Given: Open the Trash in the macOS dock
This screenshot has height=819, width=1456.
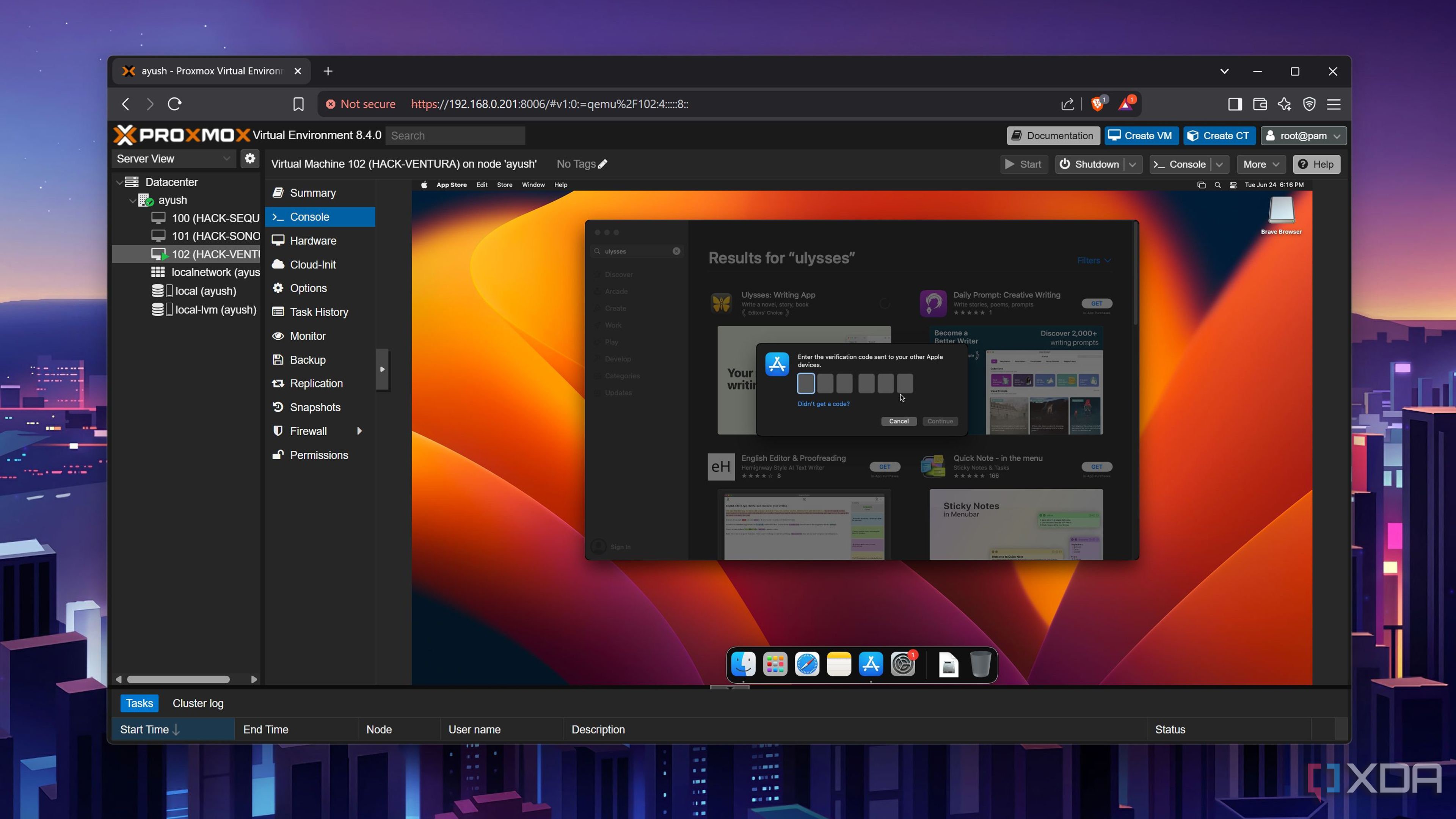Looking at the screenshot, I should 981,664.
